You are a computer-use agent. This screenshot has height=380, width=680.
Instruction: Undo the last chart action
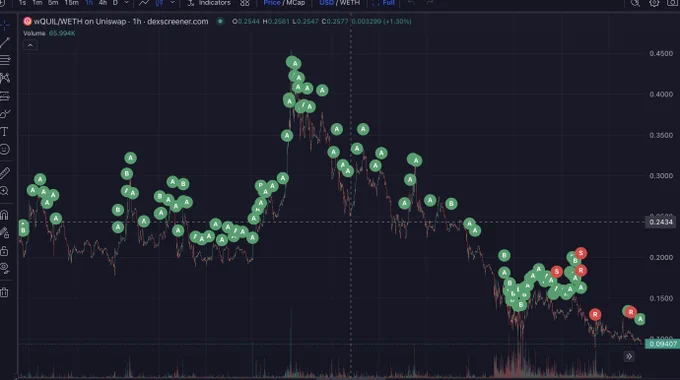pos(411,3)
